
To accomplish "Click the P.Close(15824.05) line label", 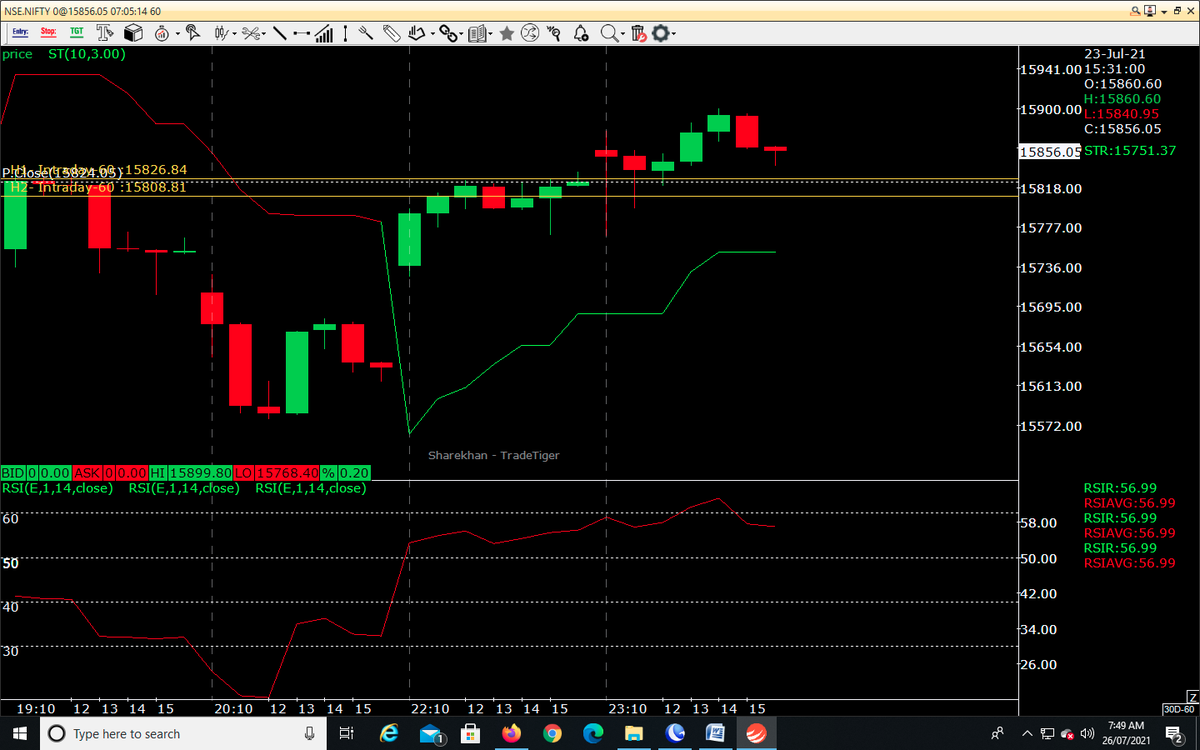I will (62, 174).
